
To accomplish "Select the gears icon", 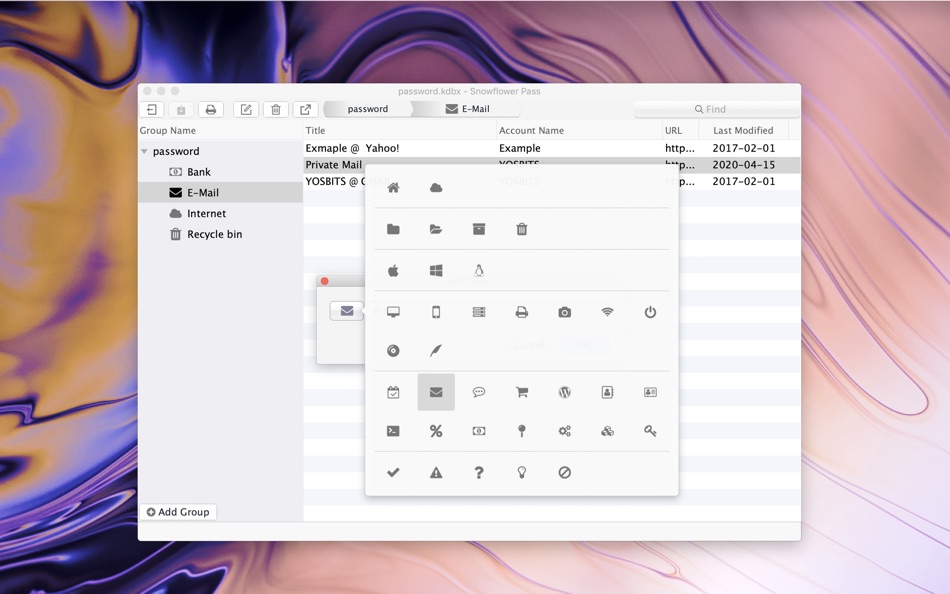I will (x=565, y=431).
